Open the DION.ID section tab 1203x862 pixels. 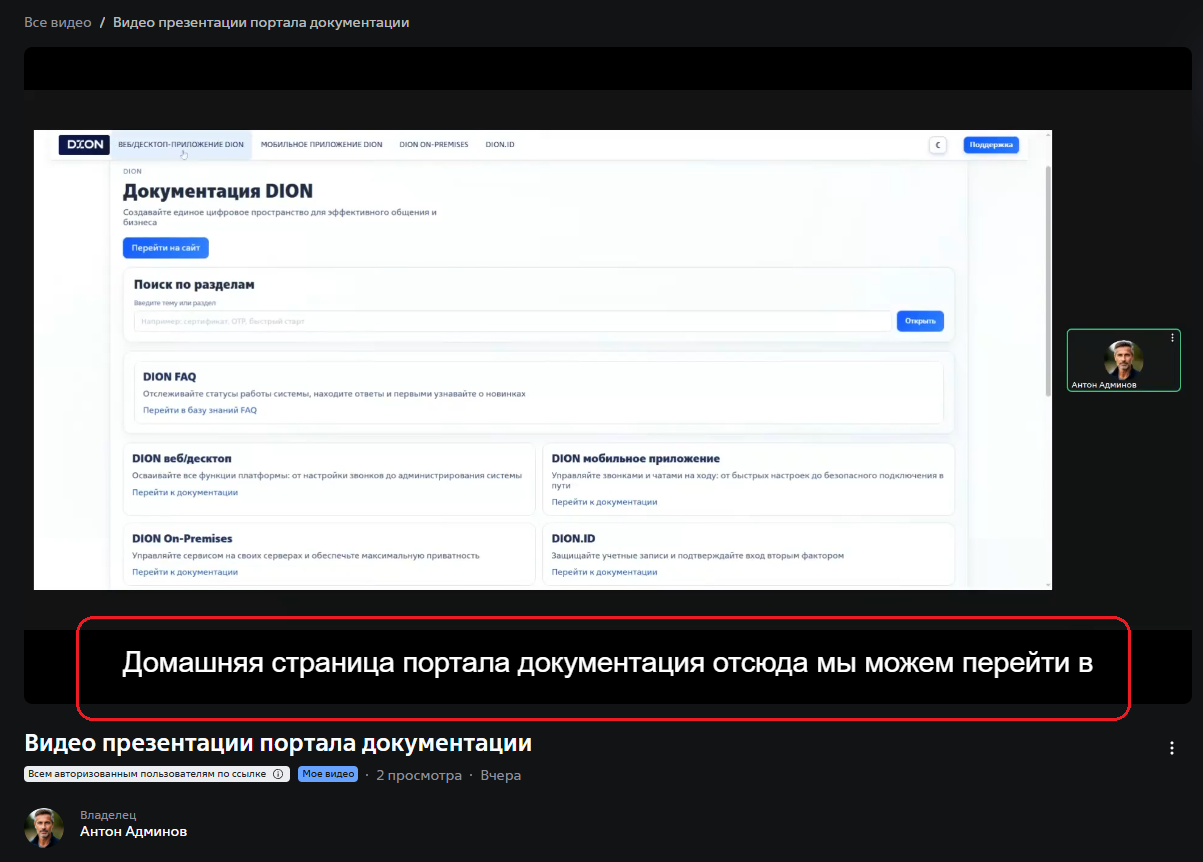point(498,144)
